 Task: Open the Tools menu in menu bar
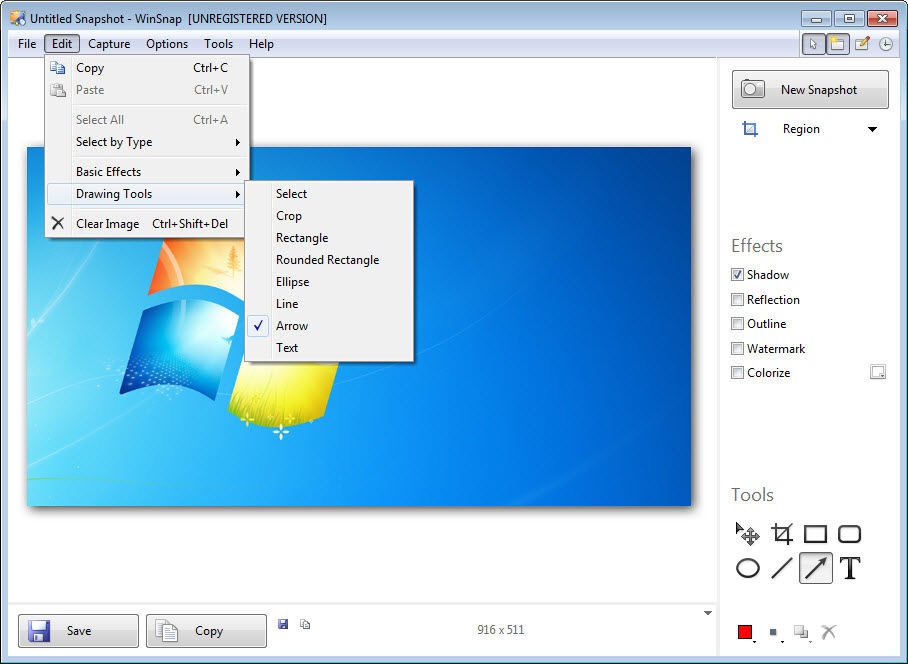(x=218, y=44)
